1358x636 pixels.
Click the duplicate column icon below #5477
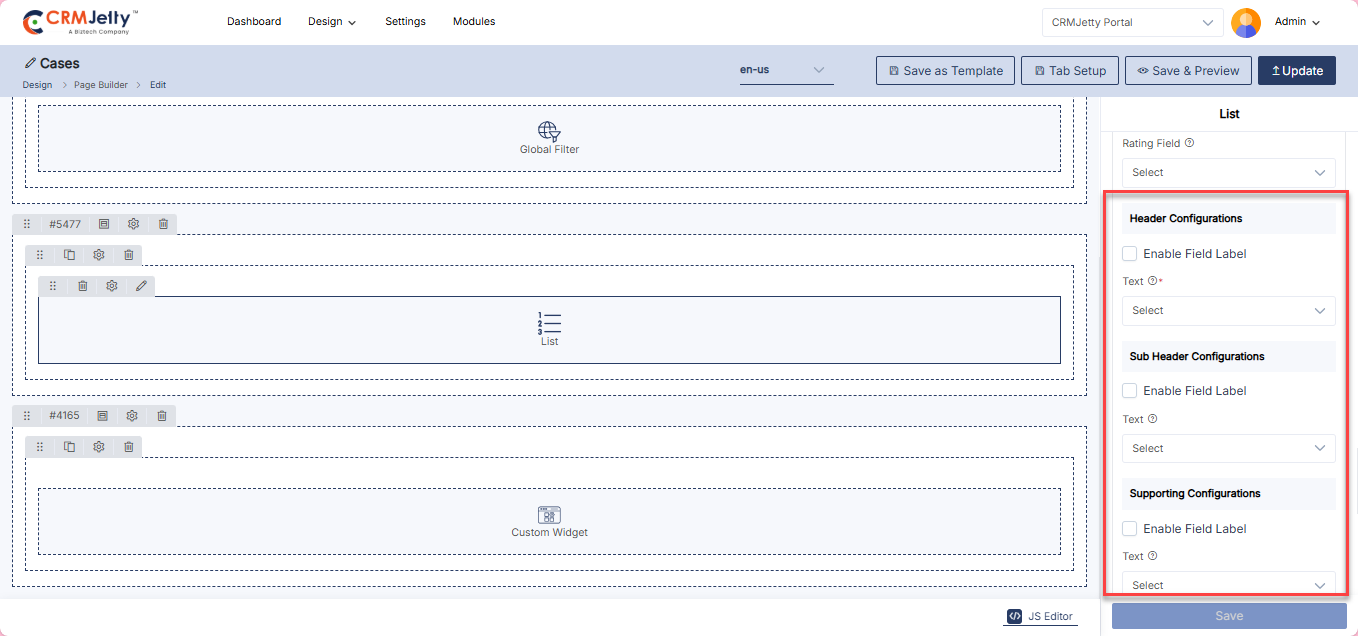click(69, 255)
